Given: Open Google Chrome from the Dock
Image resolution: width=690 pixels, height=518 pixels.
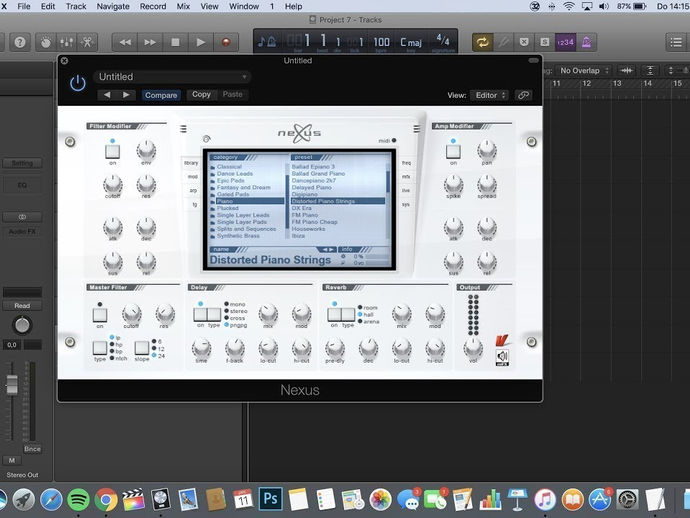Looking at the screenshot, I should pos(106,500).
